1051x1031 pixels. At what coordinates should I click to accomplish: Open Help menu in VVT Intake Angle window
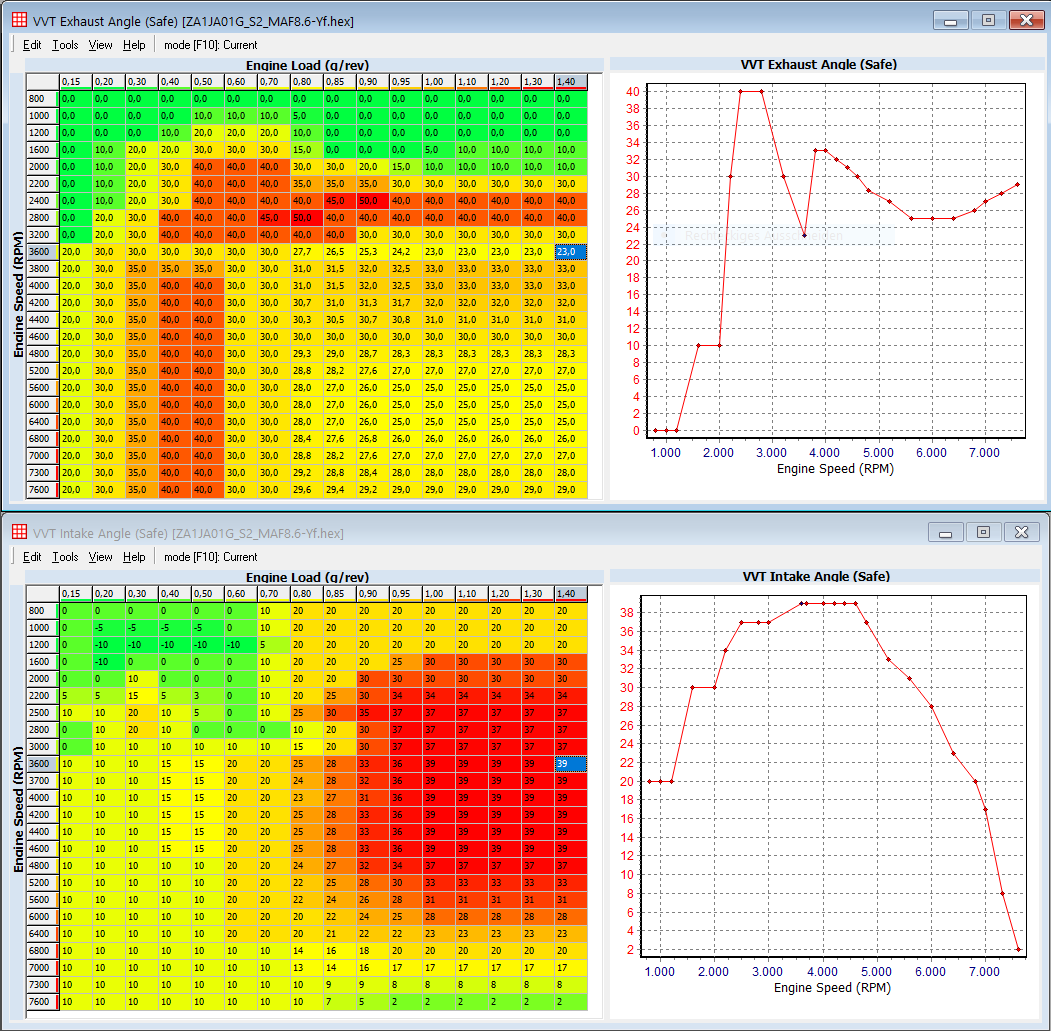(134, 557)
